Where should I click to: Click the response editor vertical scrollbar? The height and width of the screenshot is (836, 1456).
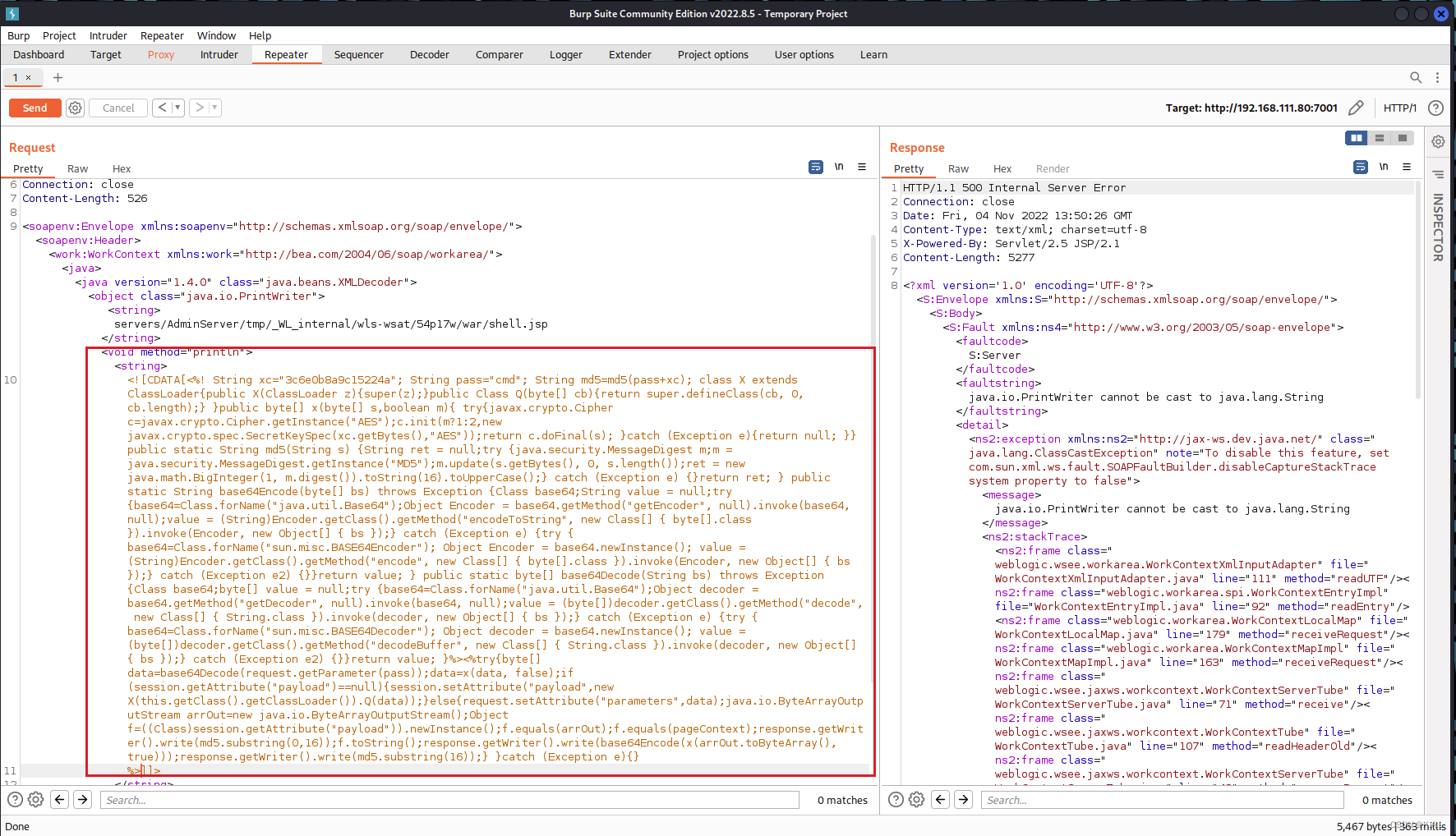click(1418, 289)
